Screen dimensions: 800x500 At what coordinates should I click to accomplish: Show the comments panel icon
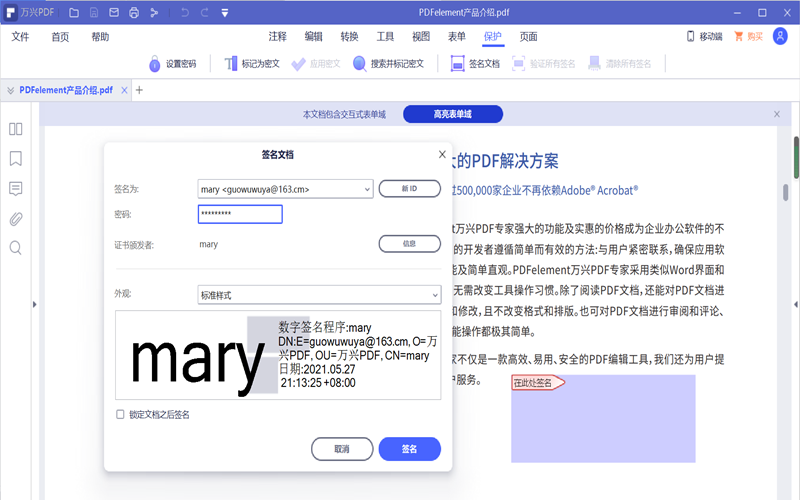tap(16, 188)
